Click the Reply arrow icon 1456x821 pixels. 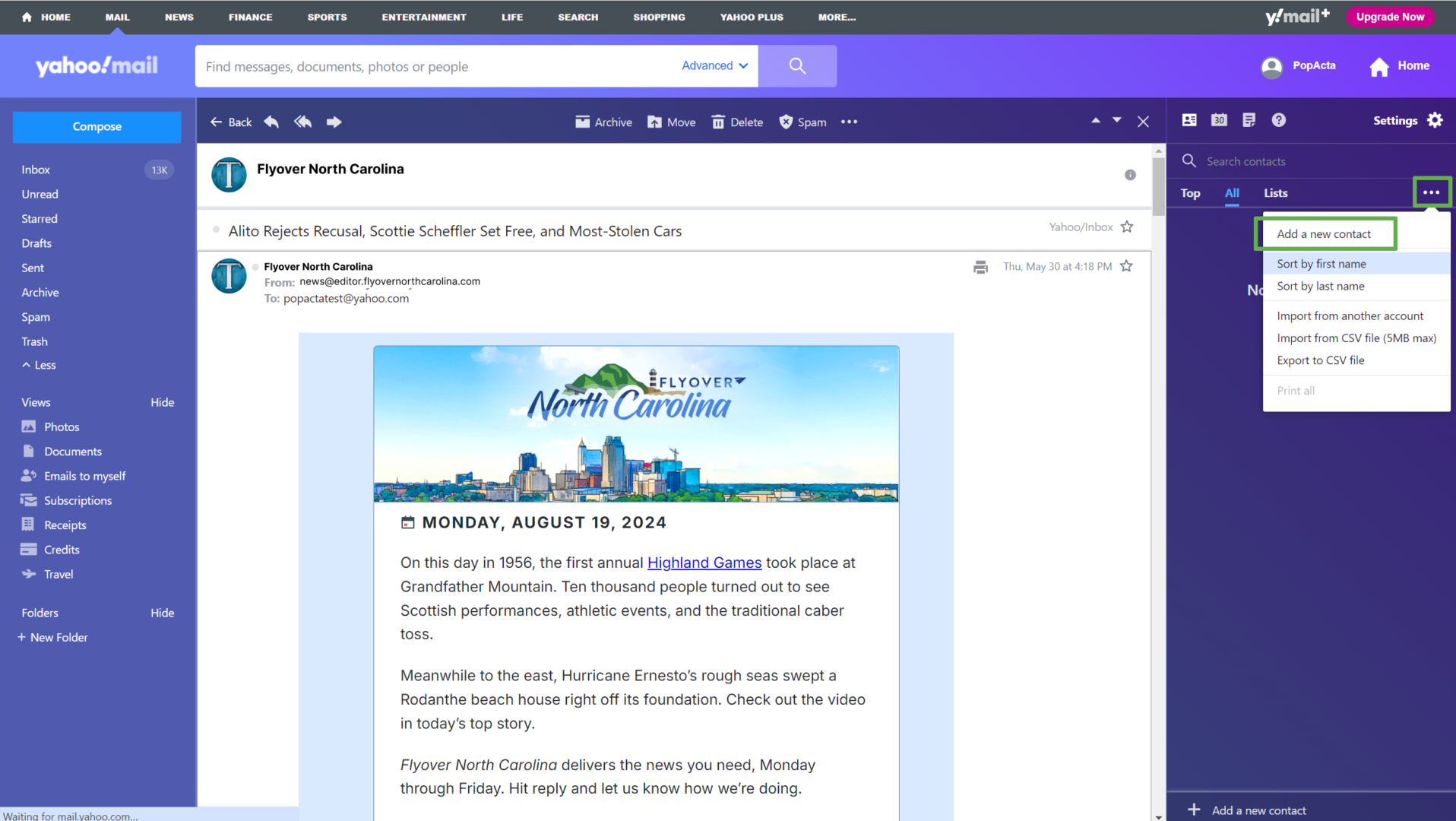tap(271, 122)
